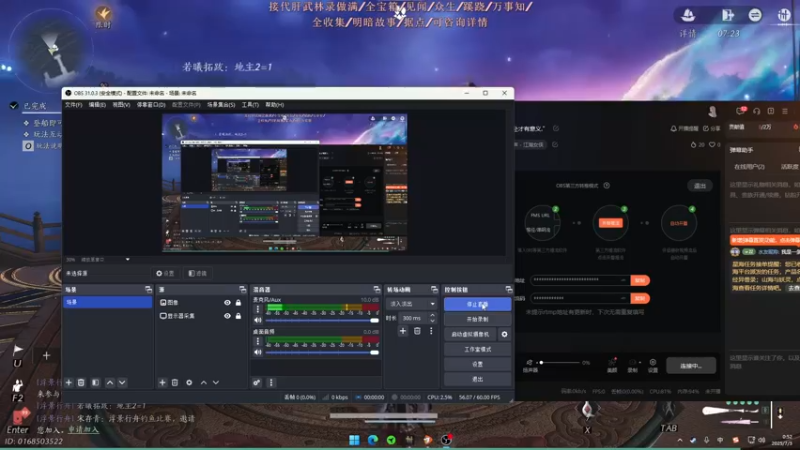Open virtual camera settings gear
Image resolution: width=800 pixels, height=450 pixels.
[504, 334]
